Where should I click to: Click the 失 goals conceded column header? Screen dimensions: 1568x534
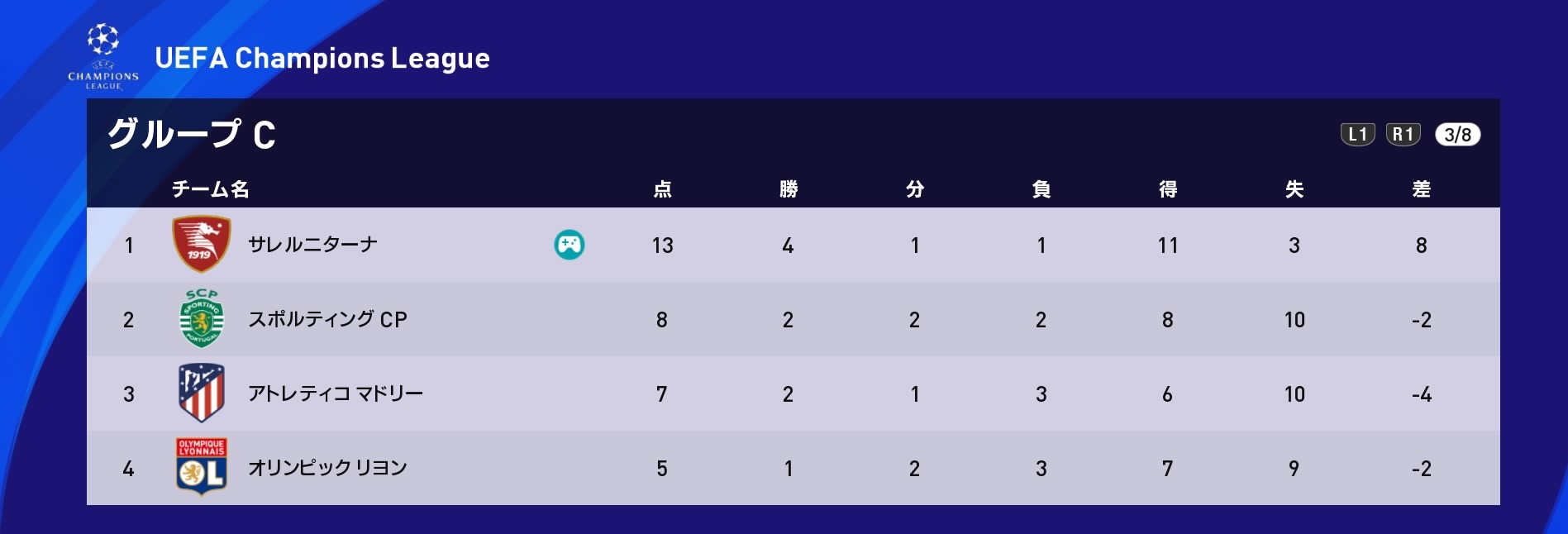click(1294, 189)
